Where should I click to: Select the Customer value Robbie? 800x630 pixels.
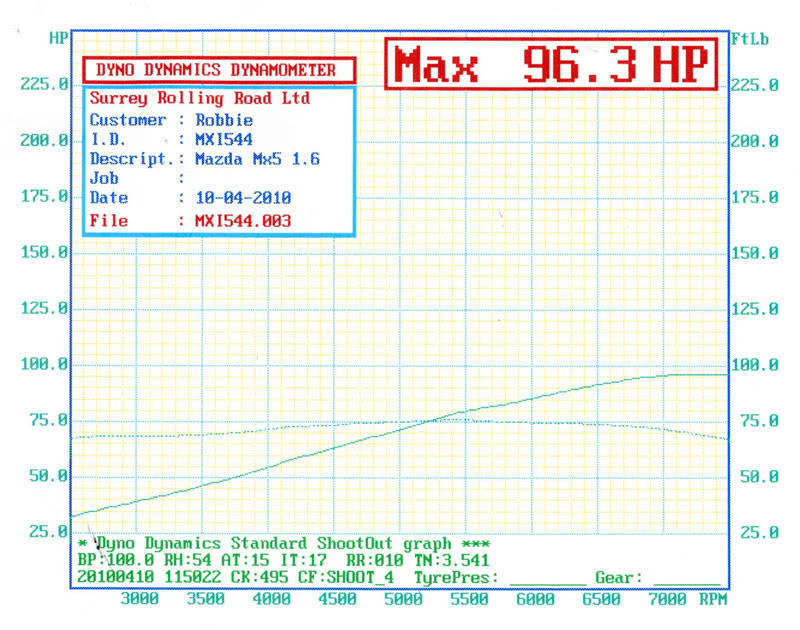point(224,120)
